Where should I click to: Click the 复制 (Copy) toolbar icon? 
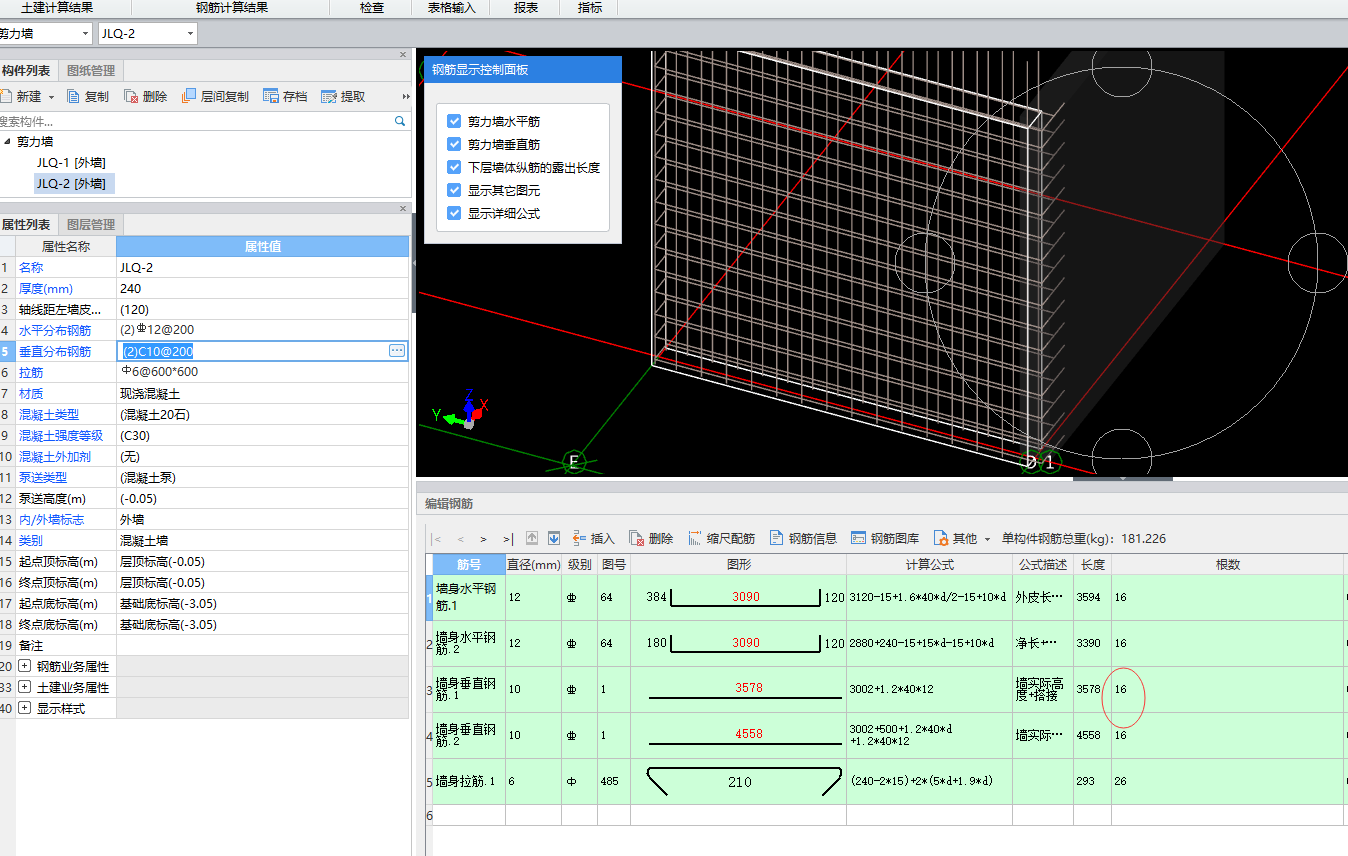[x=73, y=97]
